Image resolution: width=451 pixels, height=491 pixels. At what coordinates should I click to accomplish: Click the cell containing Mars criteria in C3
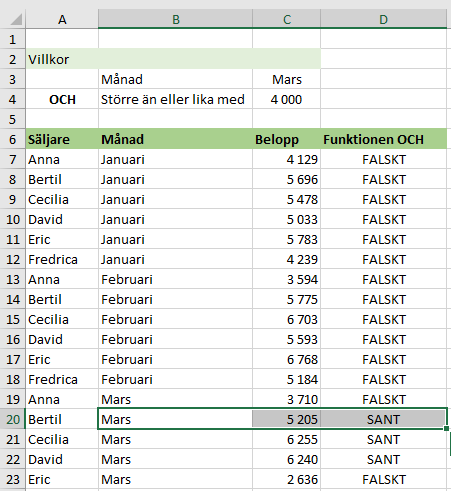coord(287,79)
